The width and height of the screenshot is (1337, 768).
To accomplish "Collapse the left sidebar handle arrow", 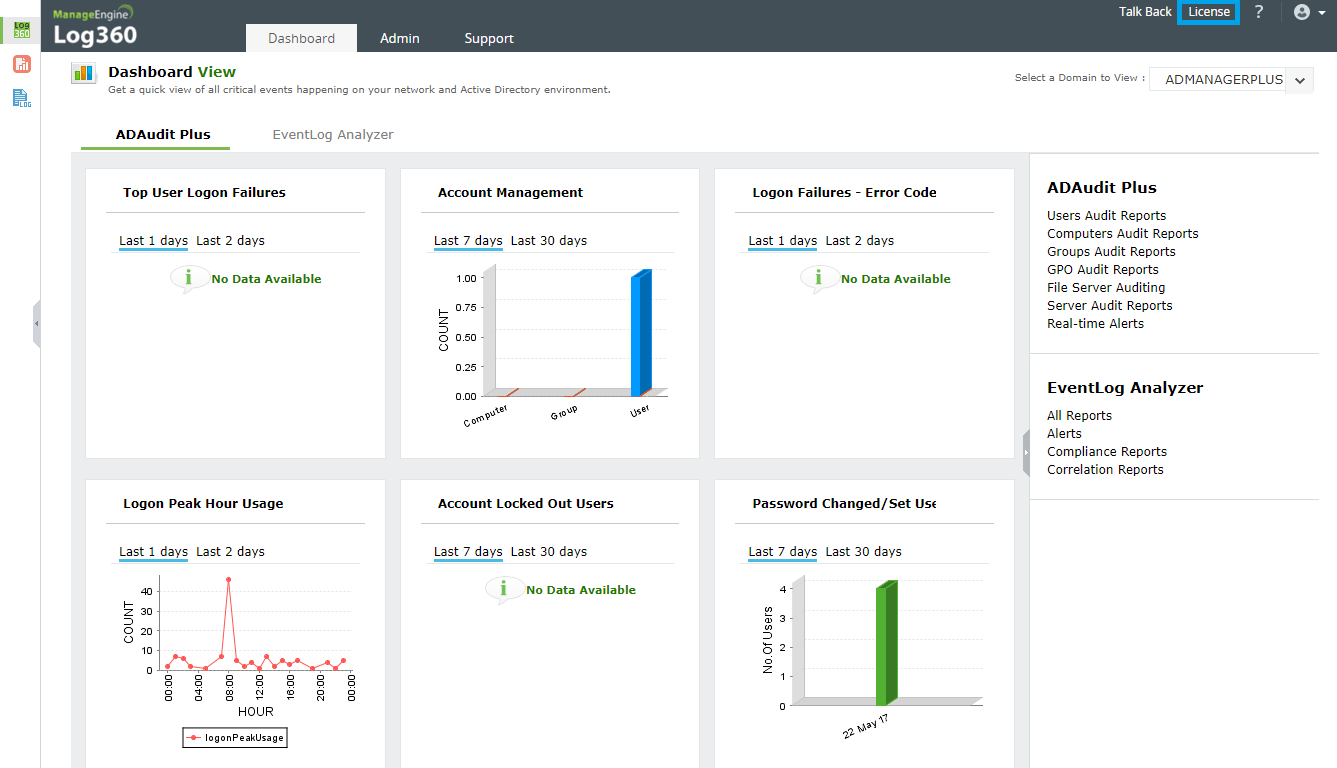I will click(x=36, y=324).
